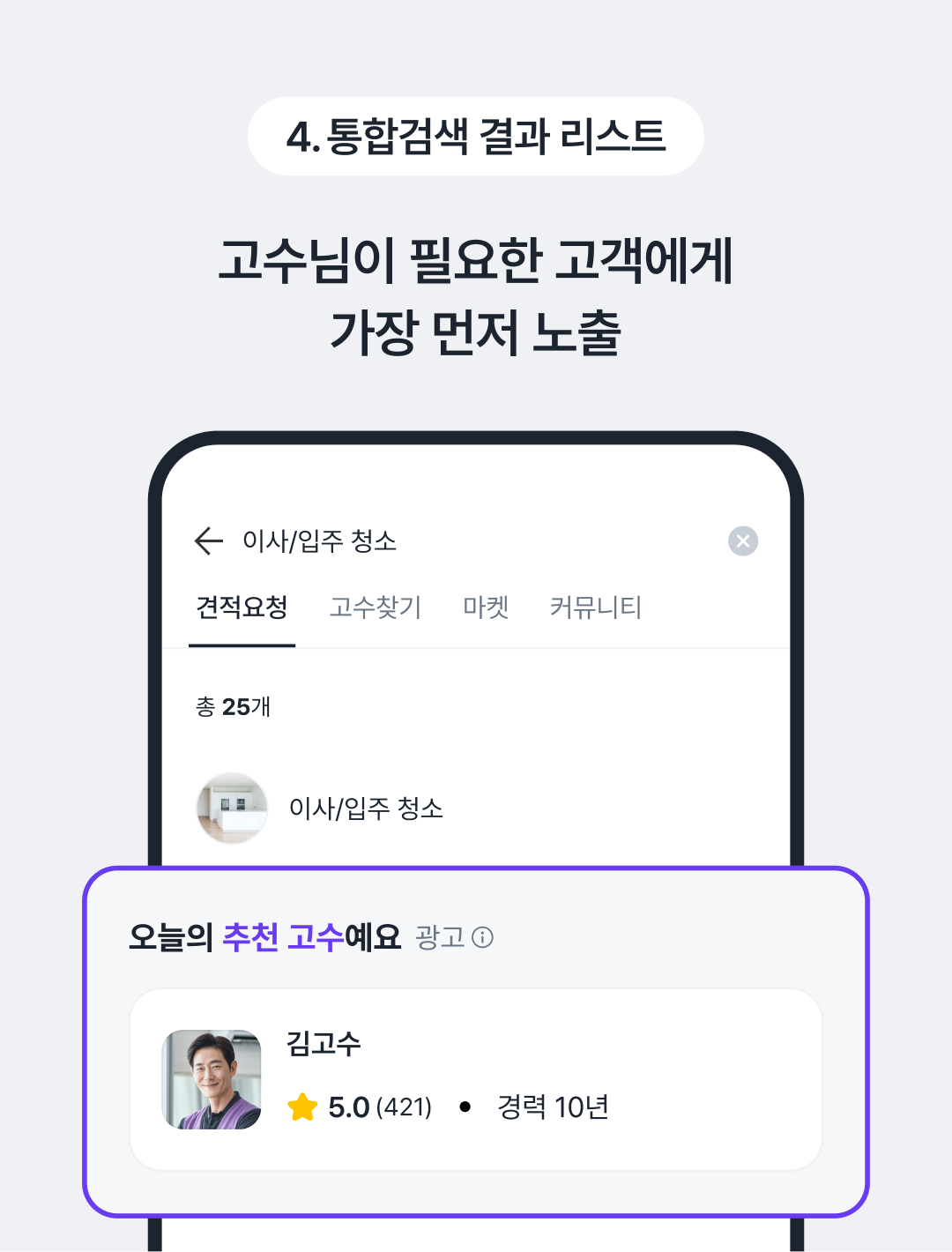Clear the search with the X icon
This screenshot has width=952, height=1252.
743,540
